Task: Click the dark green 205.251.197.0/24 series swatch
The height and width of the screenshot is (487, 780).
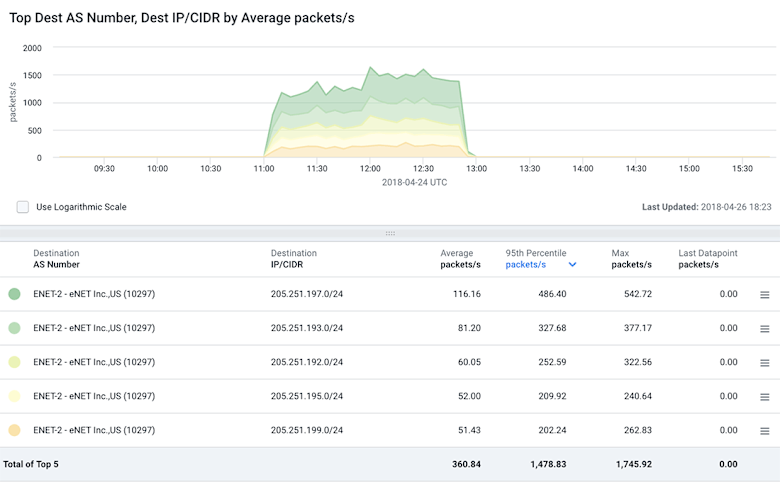Action: coord(14,294)
